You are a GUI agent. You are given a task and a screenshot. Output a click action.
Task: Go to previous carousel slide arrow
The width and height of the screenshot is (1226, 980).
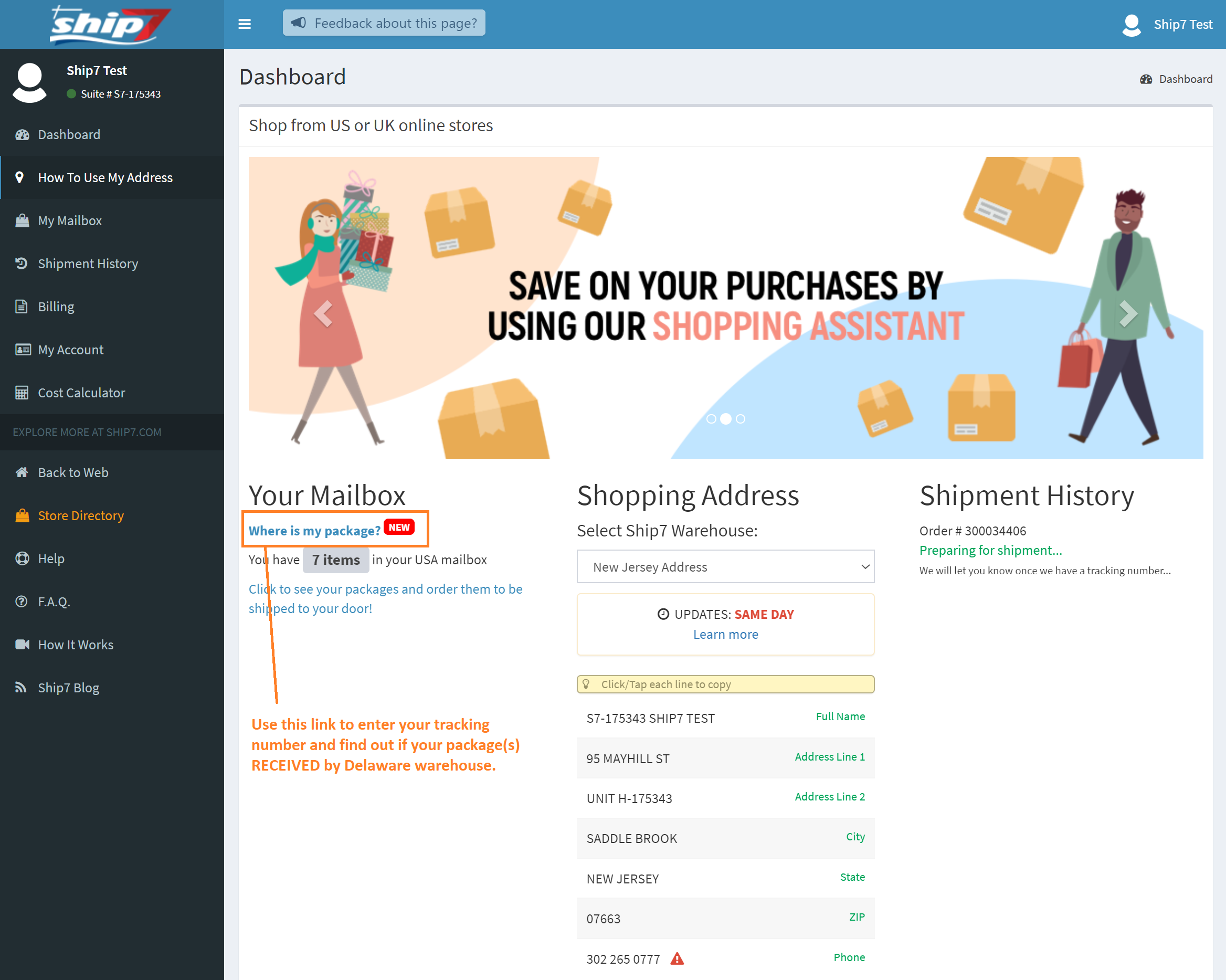(x=324, y=313)
